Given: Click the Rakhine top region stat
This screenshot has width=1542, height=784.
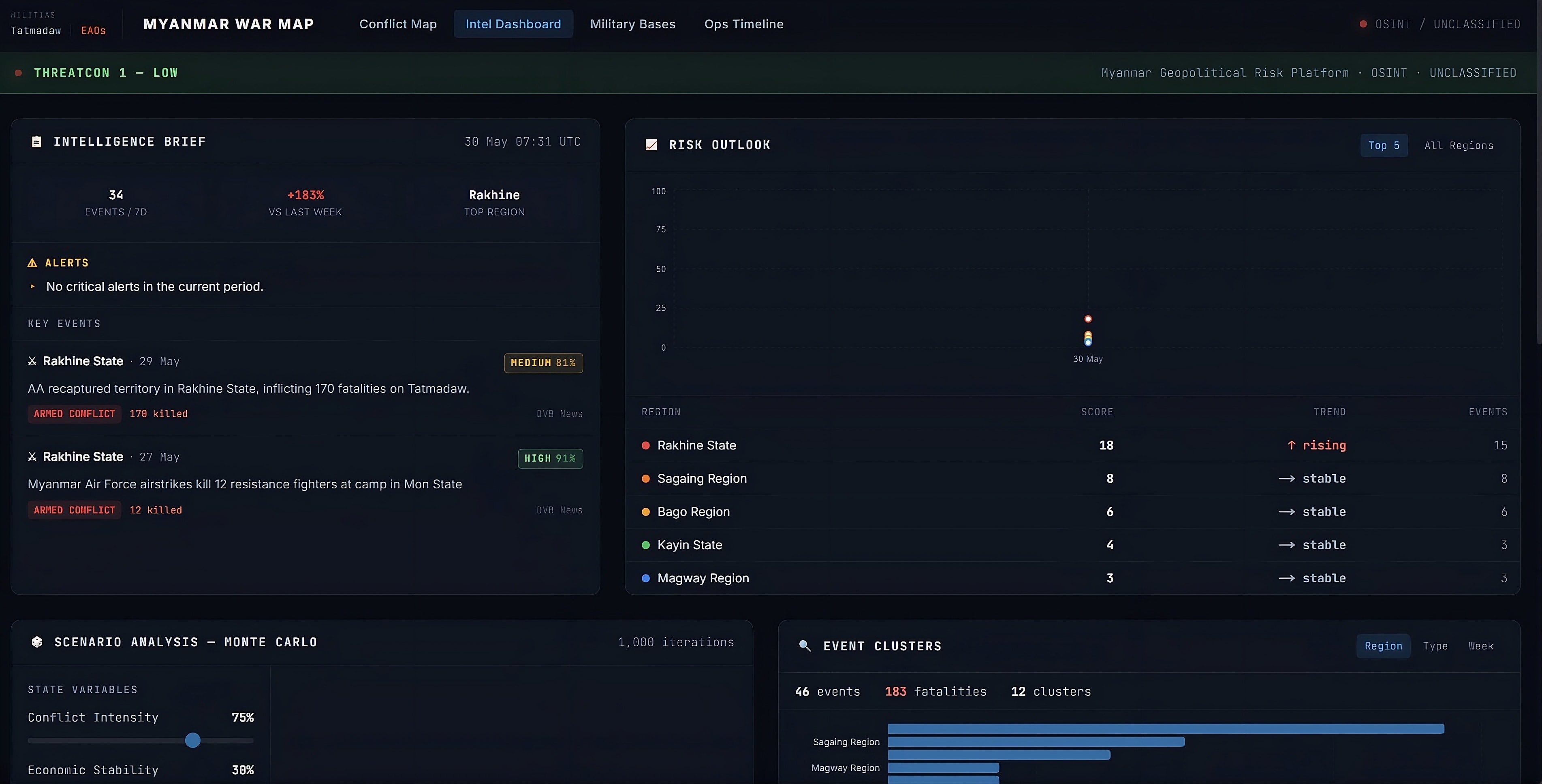Looking at the screenshot, I should (494, 203).
